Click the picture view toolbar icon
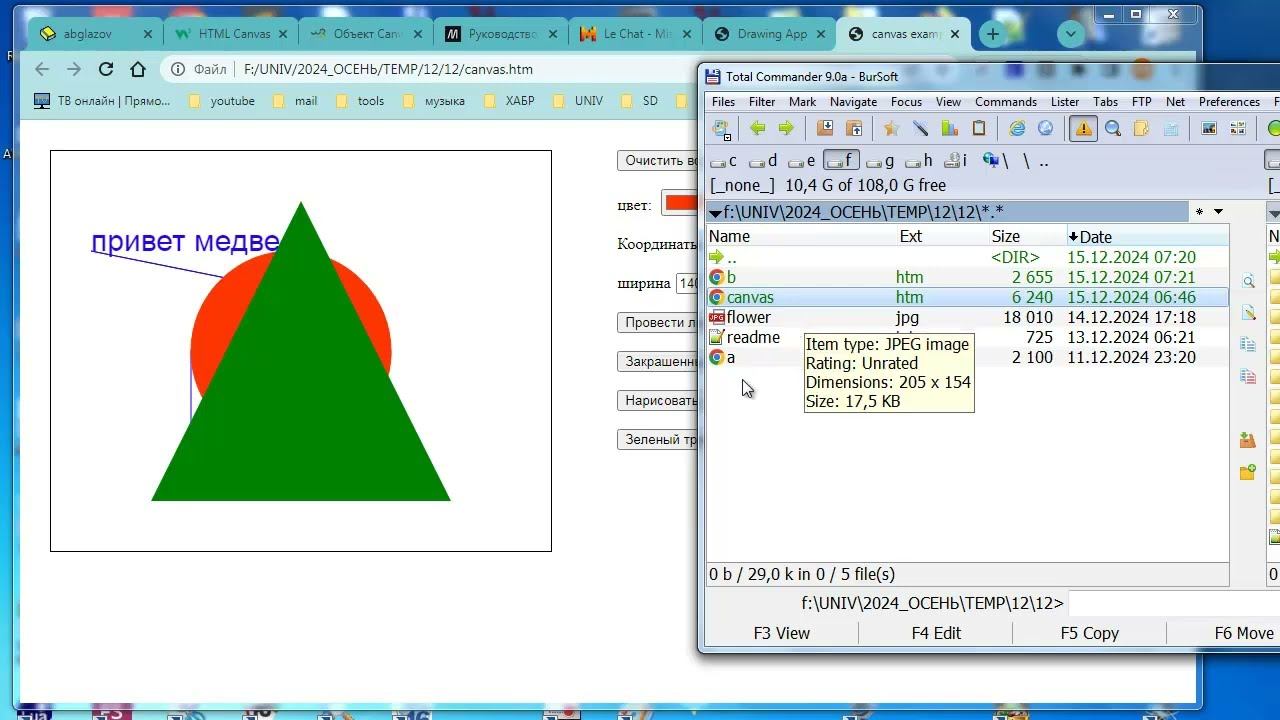Viewport: 1280px width, 720px height. [x=1208, y=128]
